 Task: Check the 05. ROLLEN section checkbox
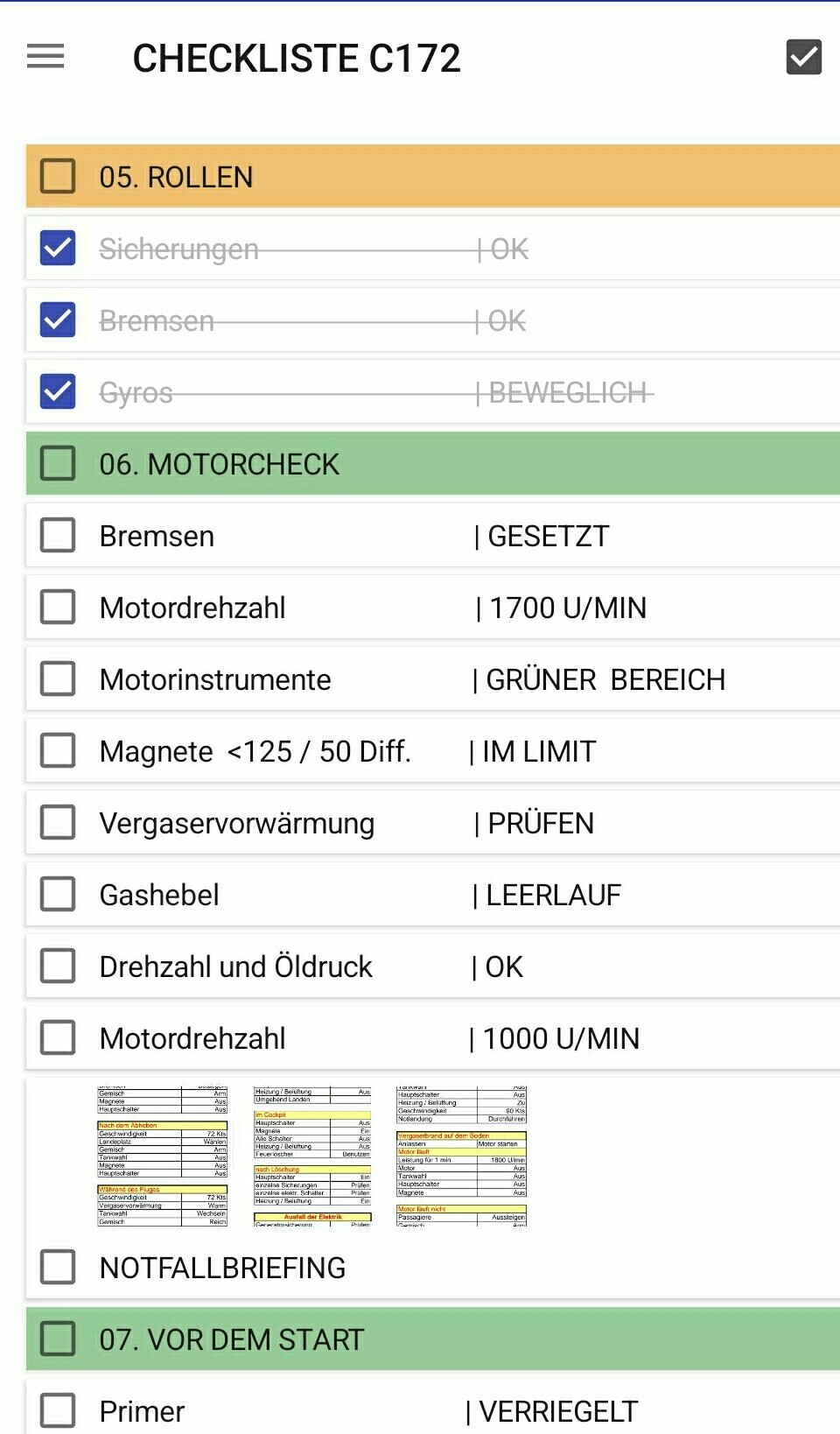[x=58, y=177]
